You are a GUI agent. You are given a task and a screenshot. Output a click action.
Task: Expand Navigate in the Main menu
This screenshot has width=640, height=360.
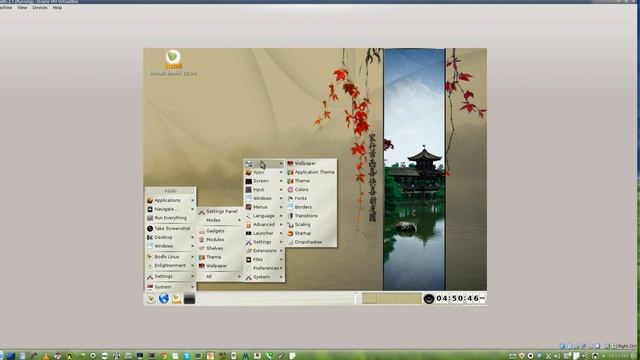coord(170,209)
